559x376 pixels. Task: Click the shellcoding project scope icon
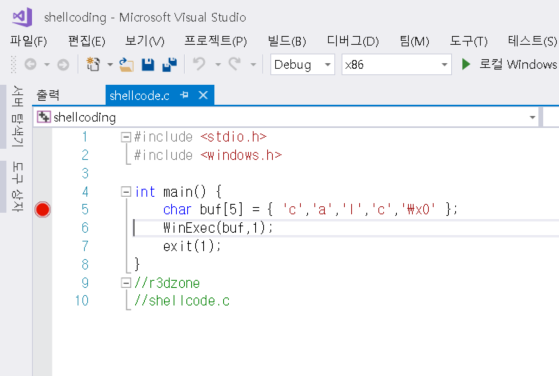pos(43,117)
